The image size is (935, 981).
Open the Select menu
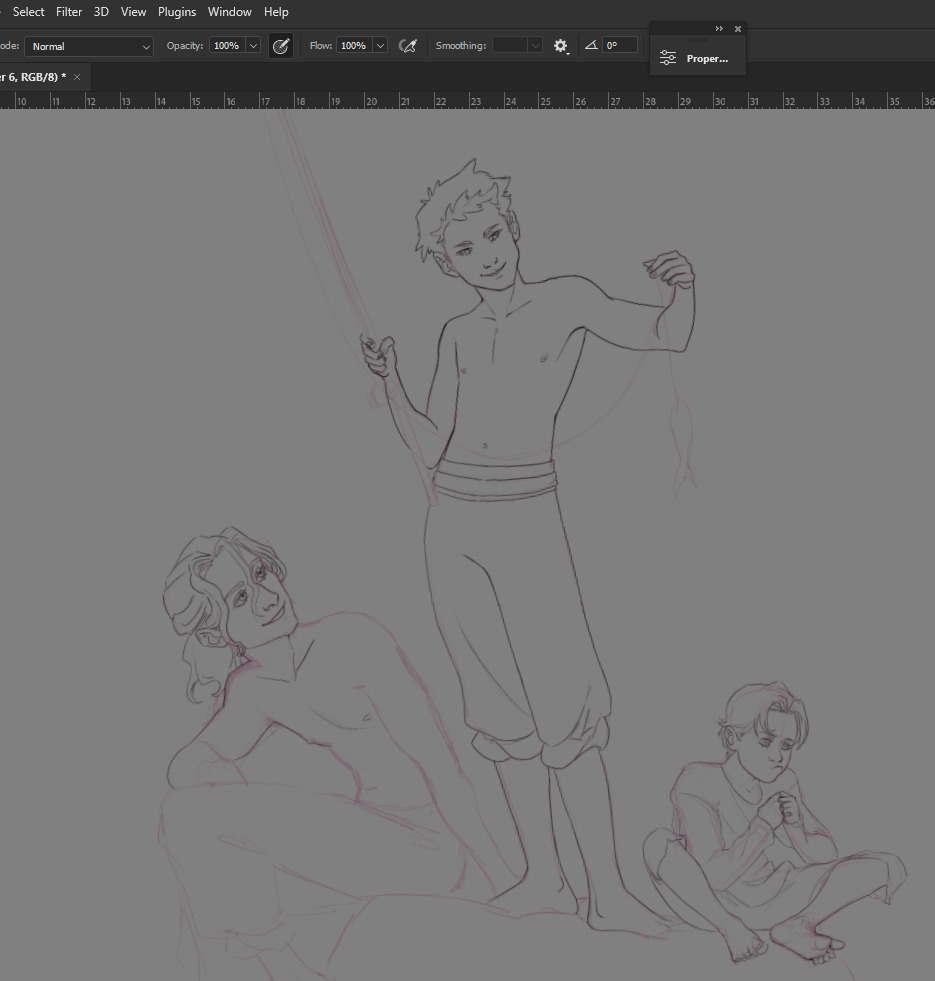tap(28, 12)
